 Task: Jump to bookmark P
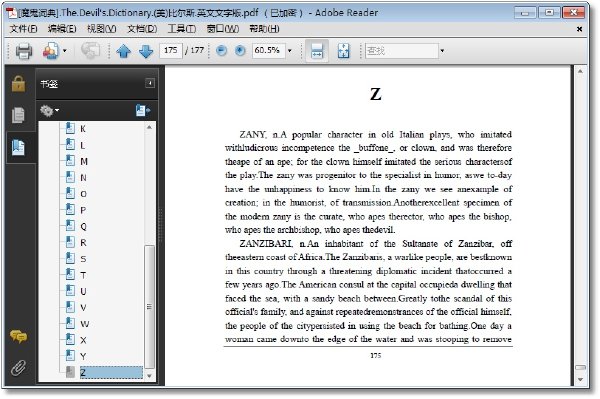tap(83, 210)
